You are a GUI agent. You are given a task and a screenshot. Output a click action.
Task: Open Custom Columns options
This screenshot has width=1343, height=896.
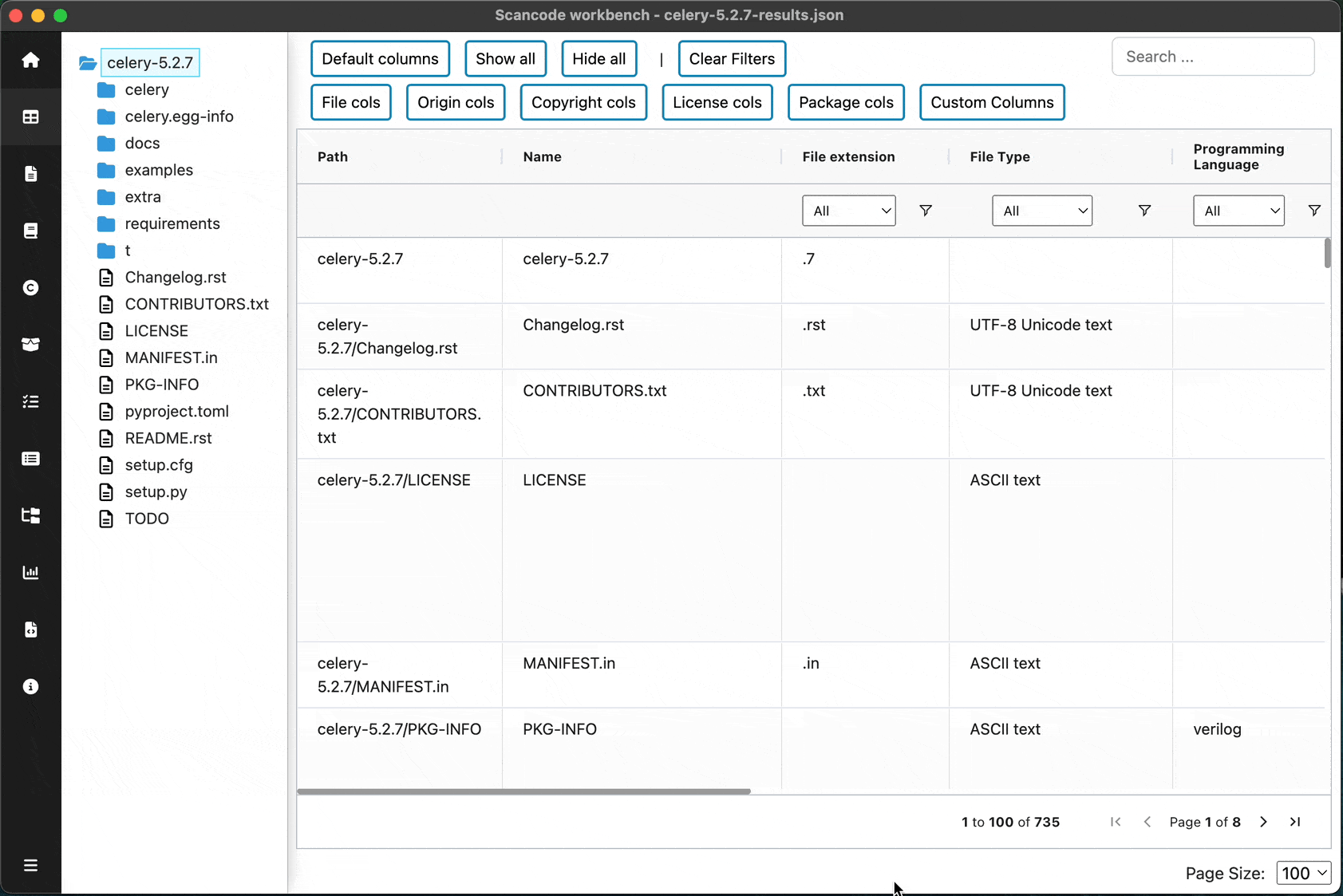tap(992, 102)
